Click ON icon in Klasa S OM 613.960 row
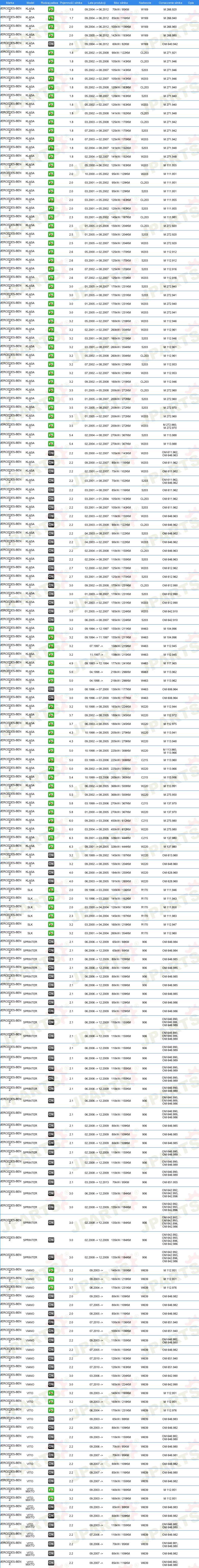 (51, 855)
